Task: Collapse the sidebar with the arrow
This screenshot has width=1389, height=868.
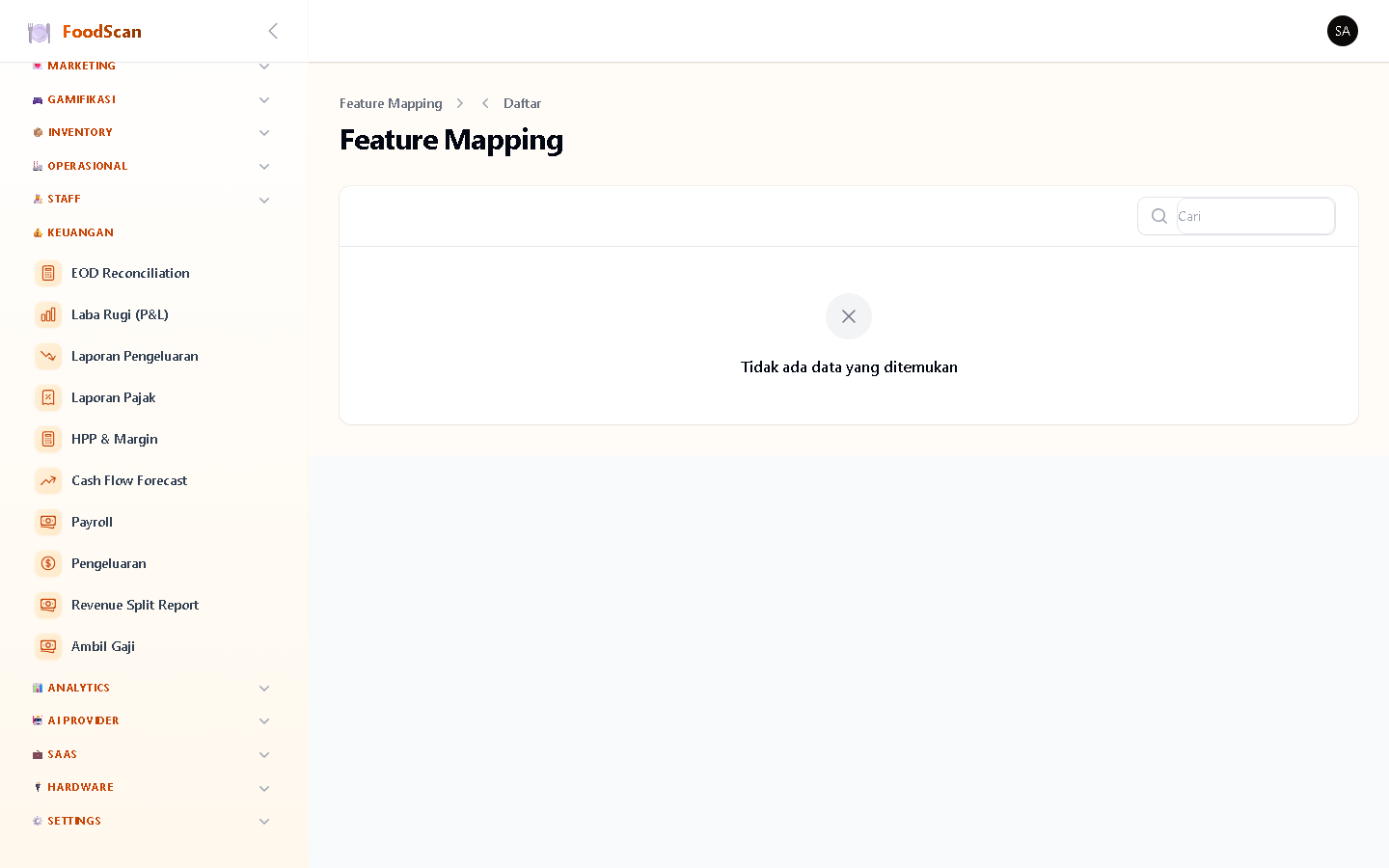Action: pos(273,31)
